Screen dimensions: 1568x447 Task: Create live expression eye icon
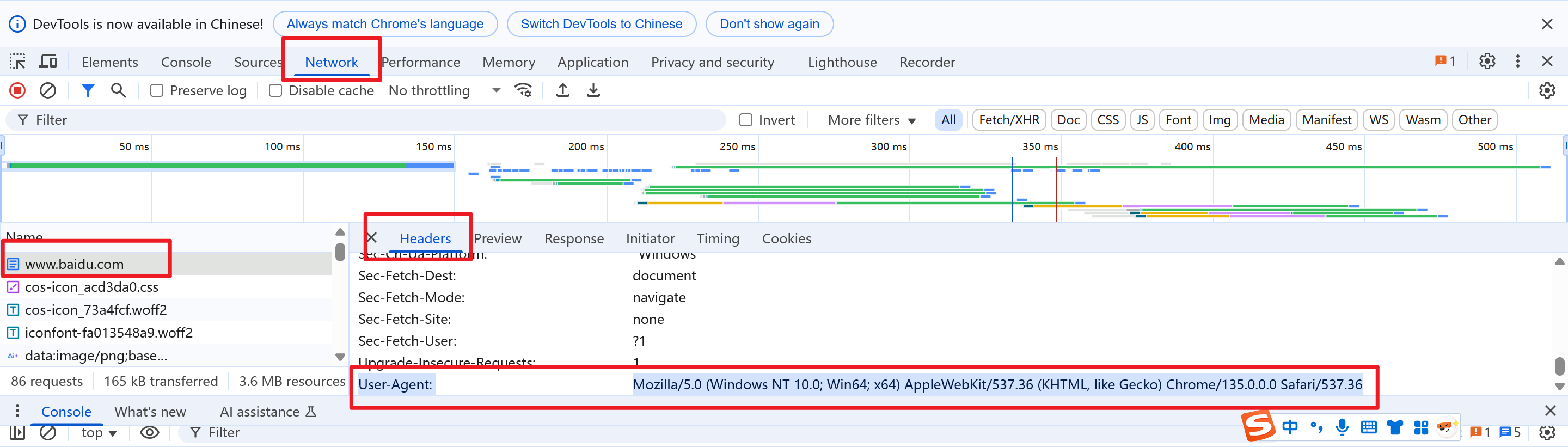point(150,432)
